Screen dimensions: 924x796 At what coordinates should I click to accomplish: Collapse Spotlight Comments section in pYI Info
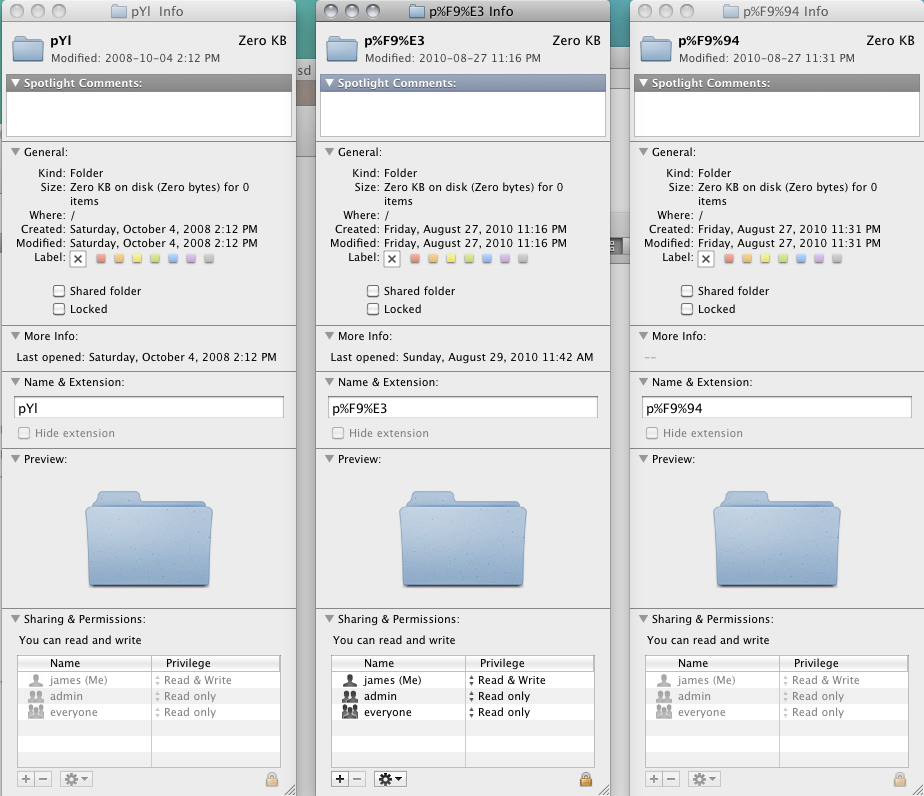point(15,83)
